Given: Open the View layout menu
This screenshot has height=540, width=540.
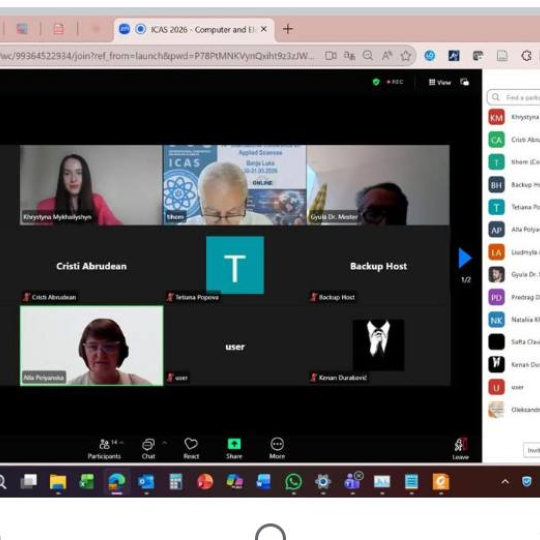Looking at the screenshot, I should coord(440,82).
